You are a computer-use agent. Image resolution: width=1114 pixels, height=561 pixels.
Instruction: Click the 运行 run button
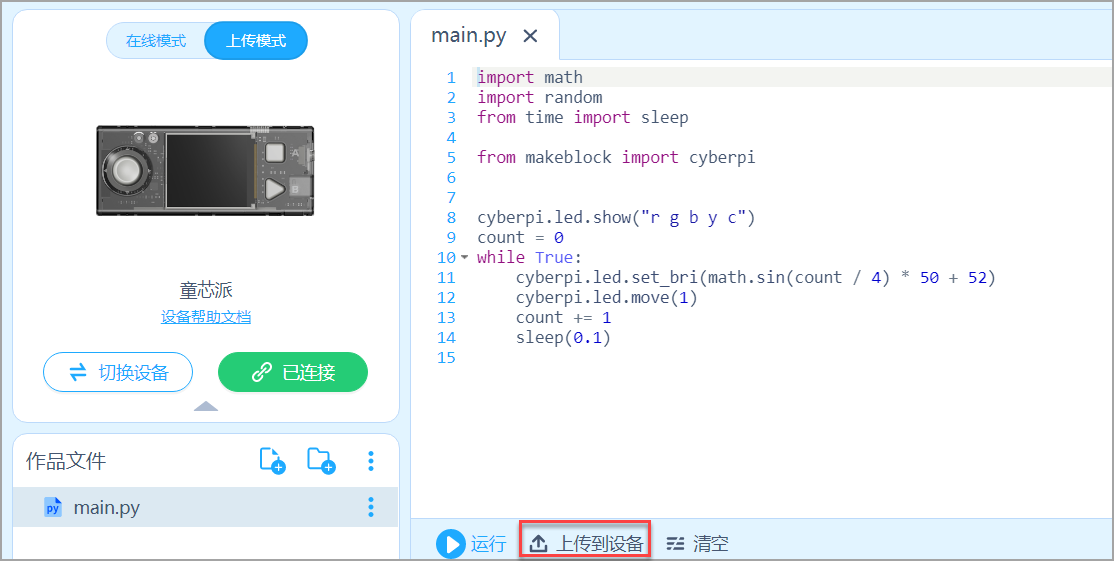pos(471,544)
